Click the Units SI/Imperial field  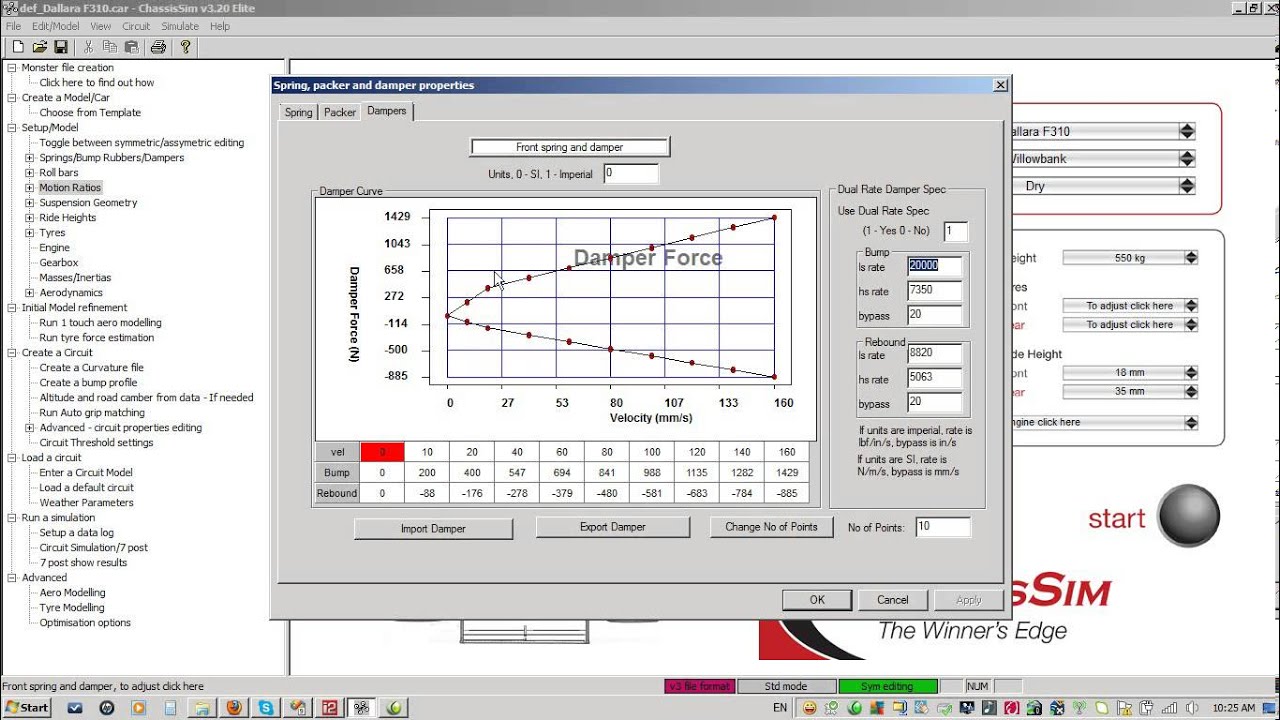[x=631, y=174]
